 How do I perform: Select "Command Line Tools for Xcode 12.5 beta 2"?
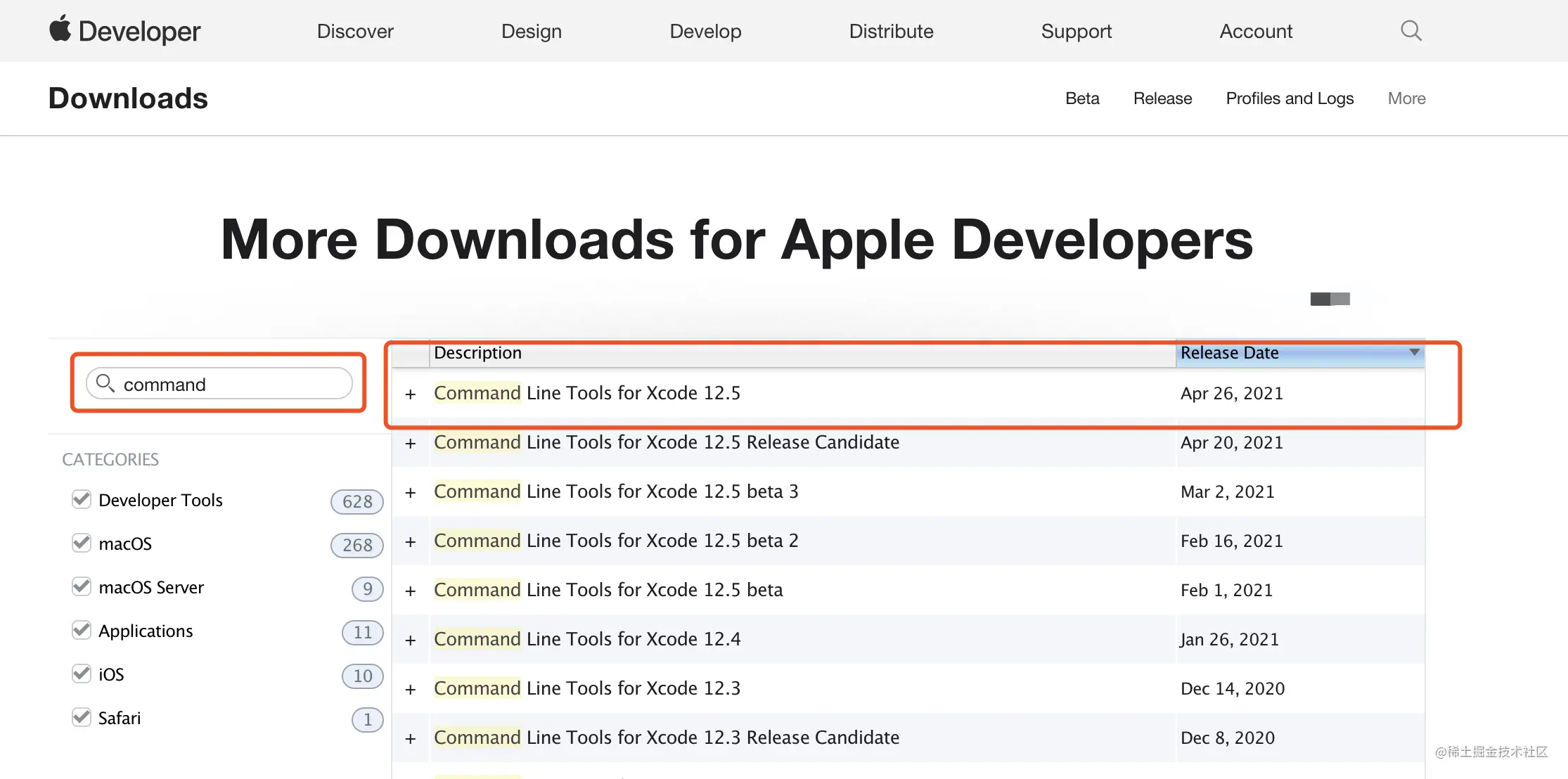pos(616,541)
